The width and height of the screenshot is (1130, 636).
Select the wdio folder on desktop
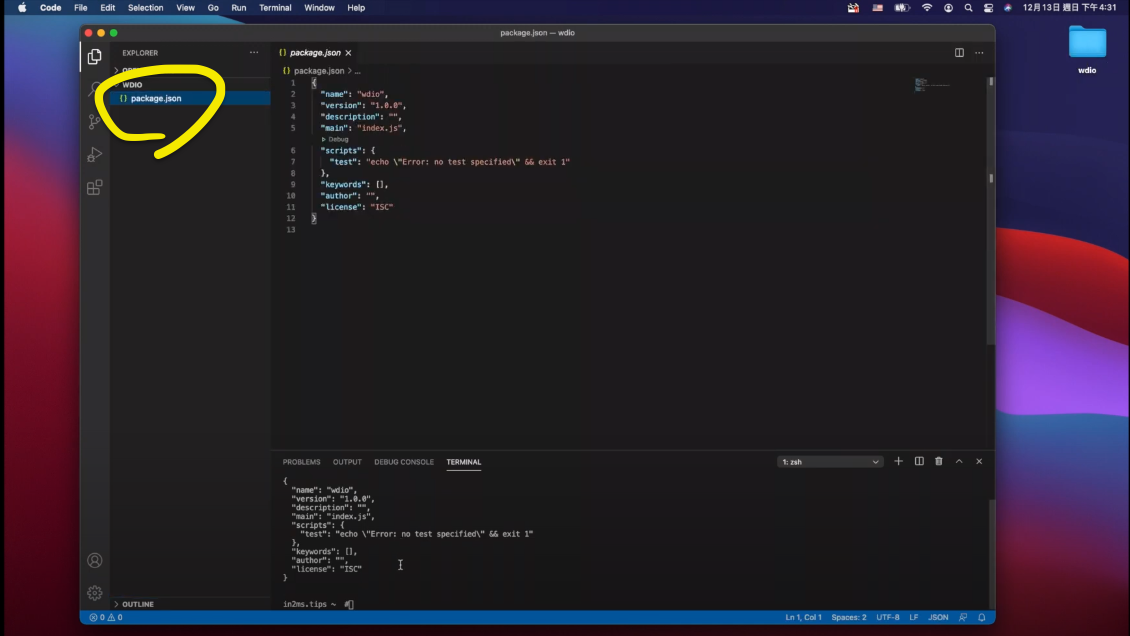[1087, 49]
